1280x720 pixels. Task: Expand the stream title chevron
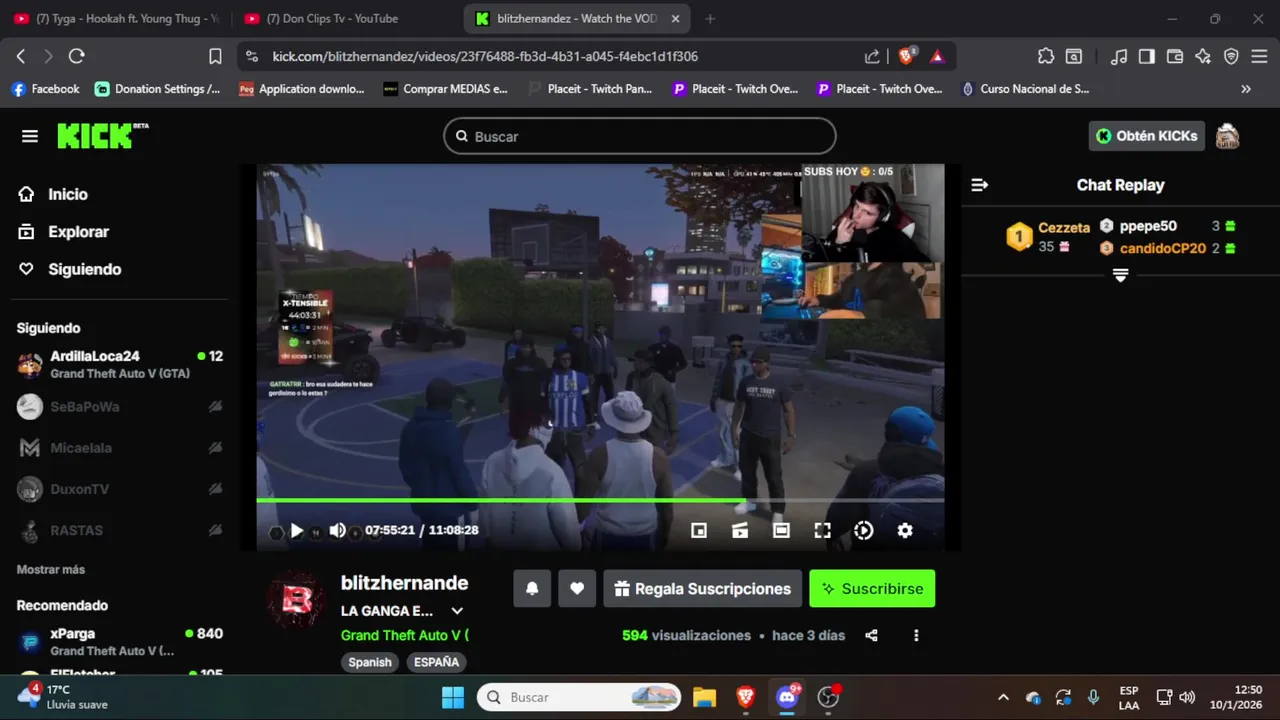(457, 611)
